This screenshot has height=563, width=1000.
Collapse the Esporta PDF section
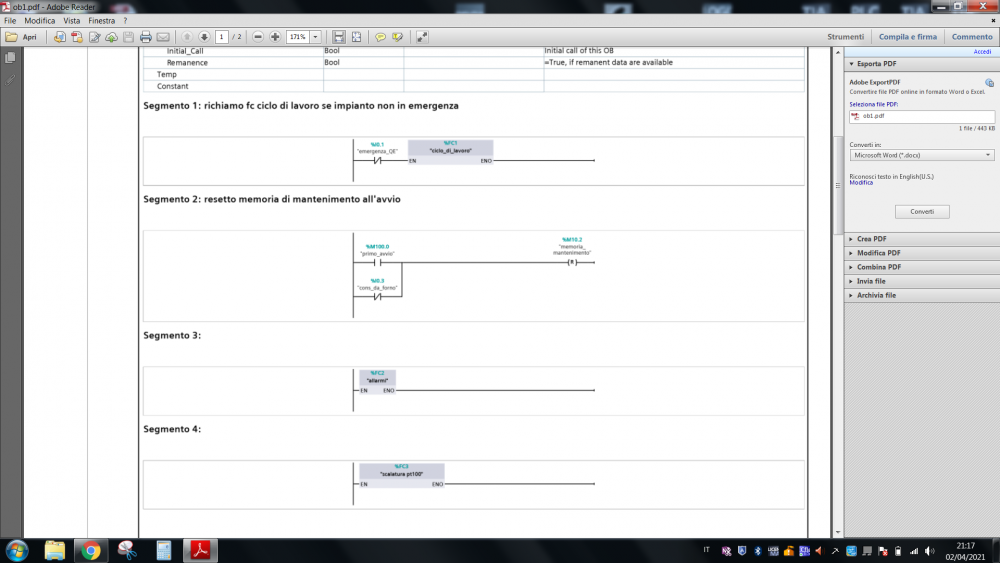[876, 64]
